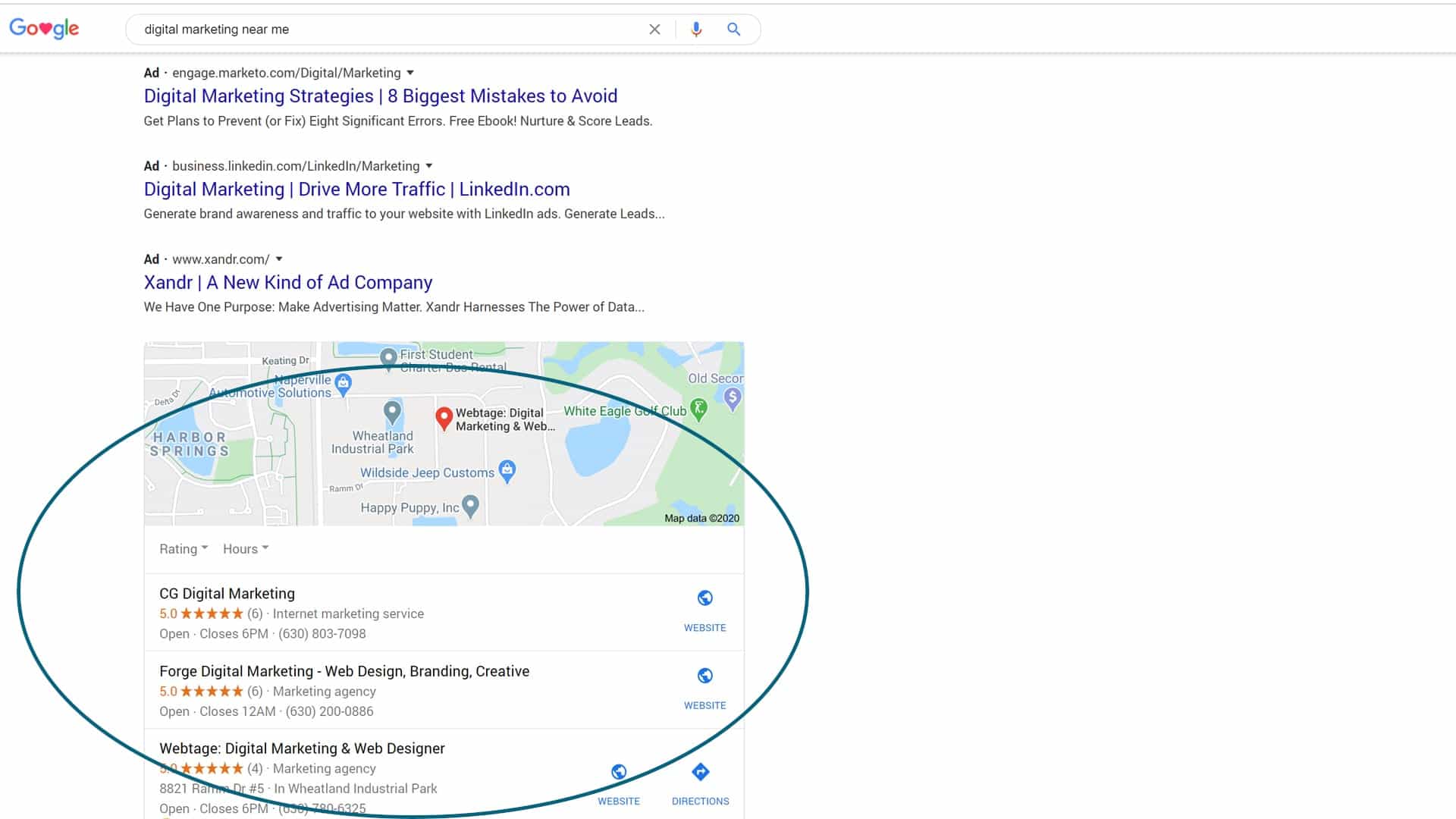Click Webtage directions arrow icon

pos(701,772)
